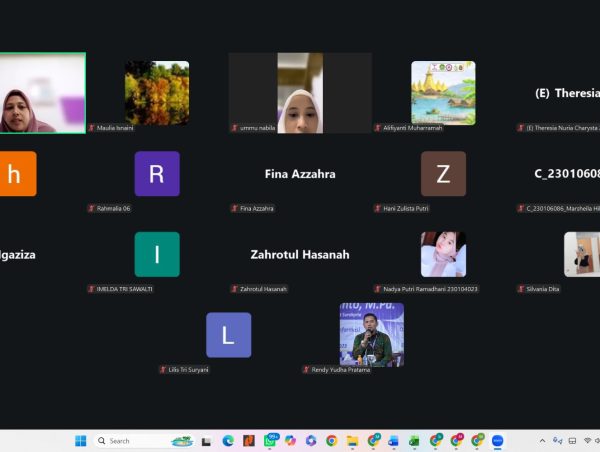Screen dimensions: 600x452
Task: Click muted mic icon beside Fina Azzahra label
Action: [x=235, y=208]
